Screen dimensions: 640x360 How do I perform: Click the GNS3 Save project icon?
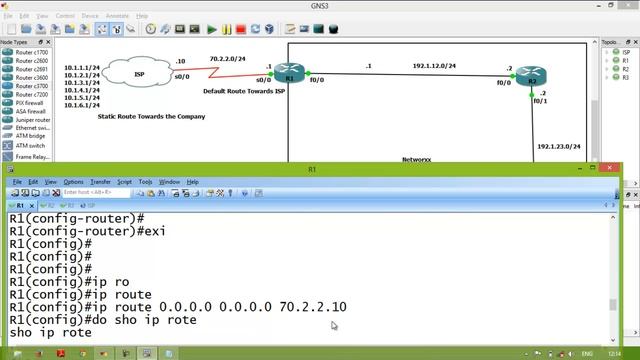tap(41, 29)
